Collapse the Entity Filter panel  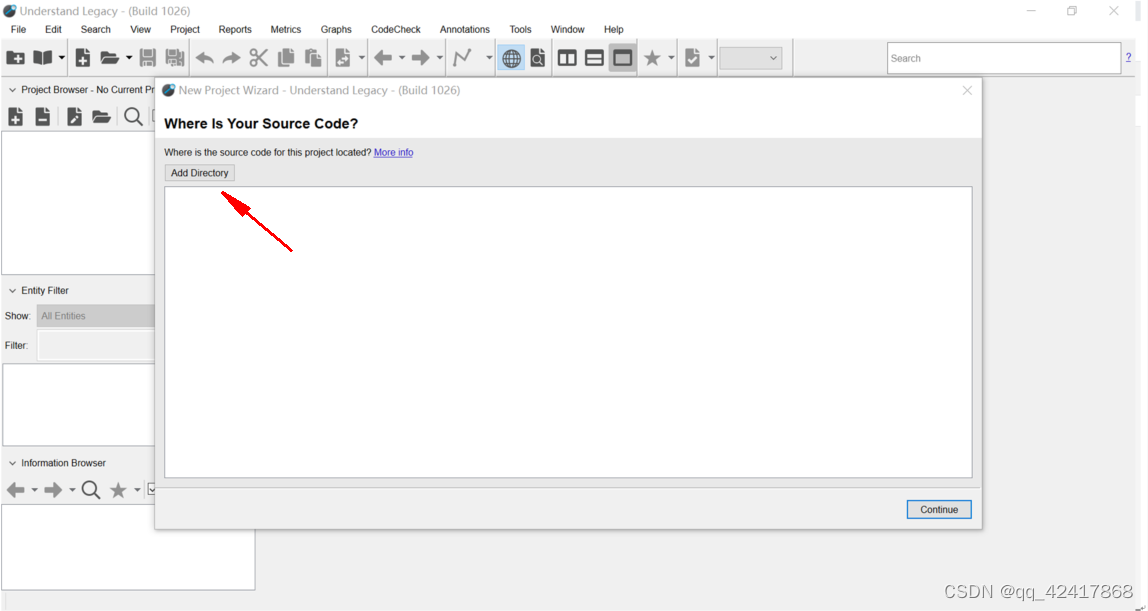pyautogui.click(x=12, y=290)
